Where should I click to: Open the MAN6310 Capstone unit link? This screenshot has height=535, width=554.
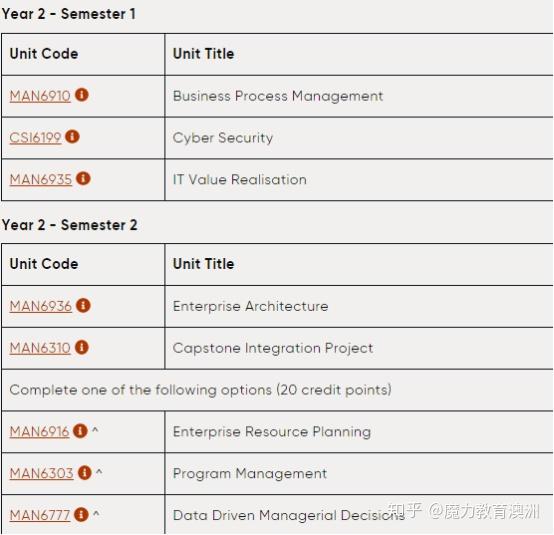point(40,348)
